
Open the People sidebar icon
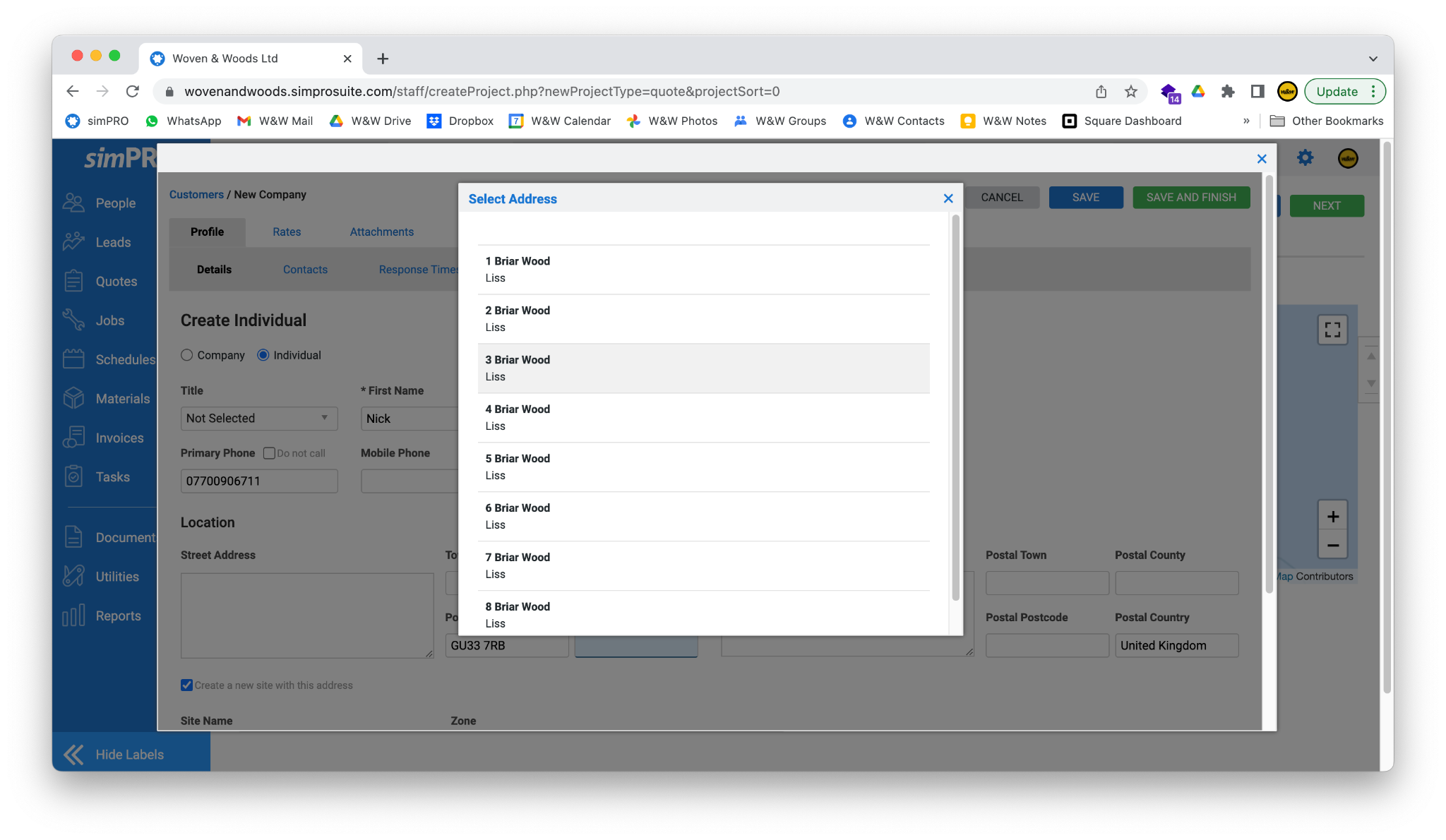73,203
